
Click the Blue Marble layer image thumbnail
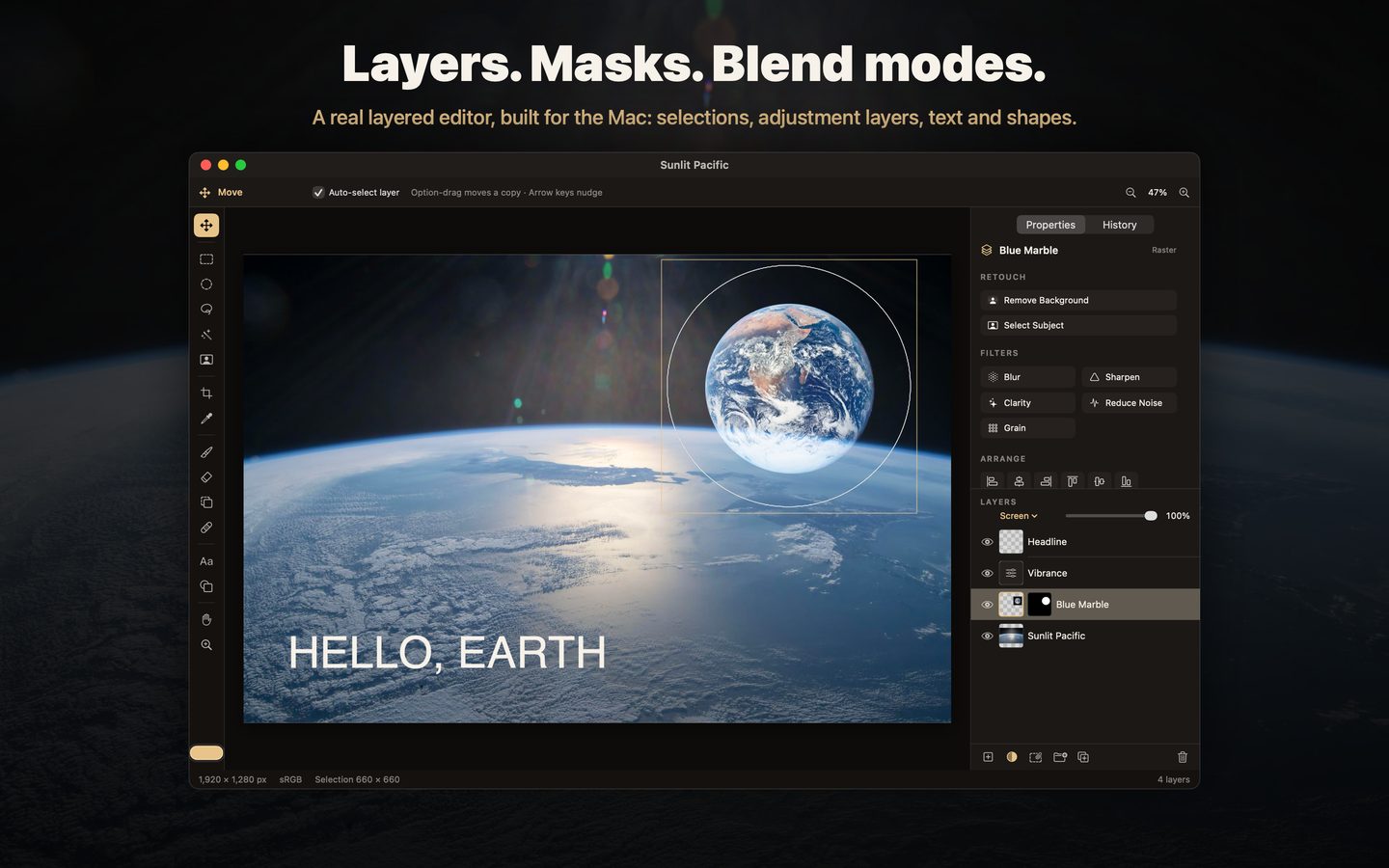1011,605
